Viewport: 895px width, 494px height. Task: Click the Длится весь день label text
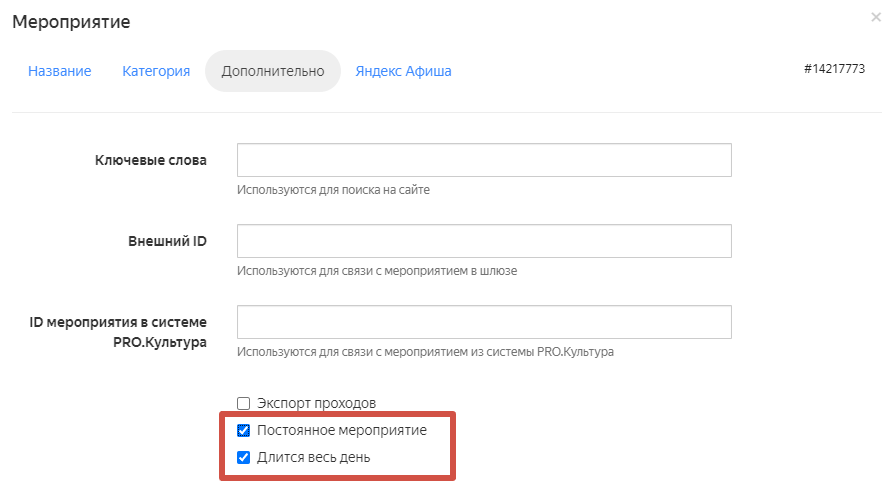[314, 458]
